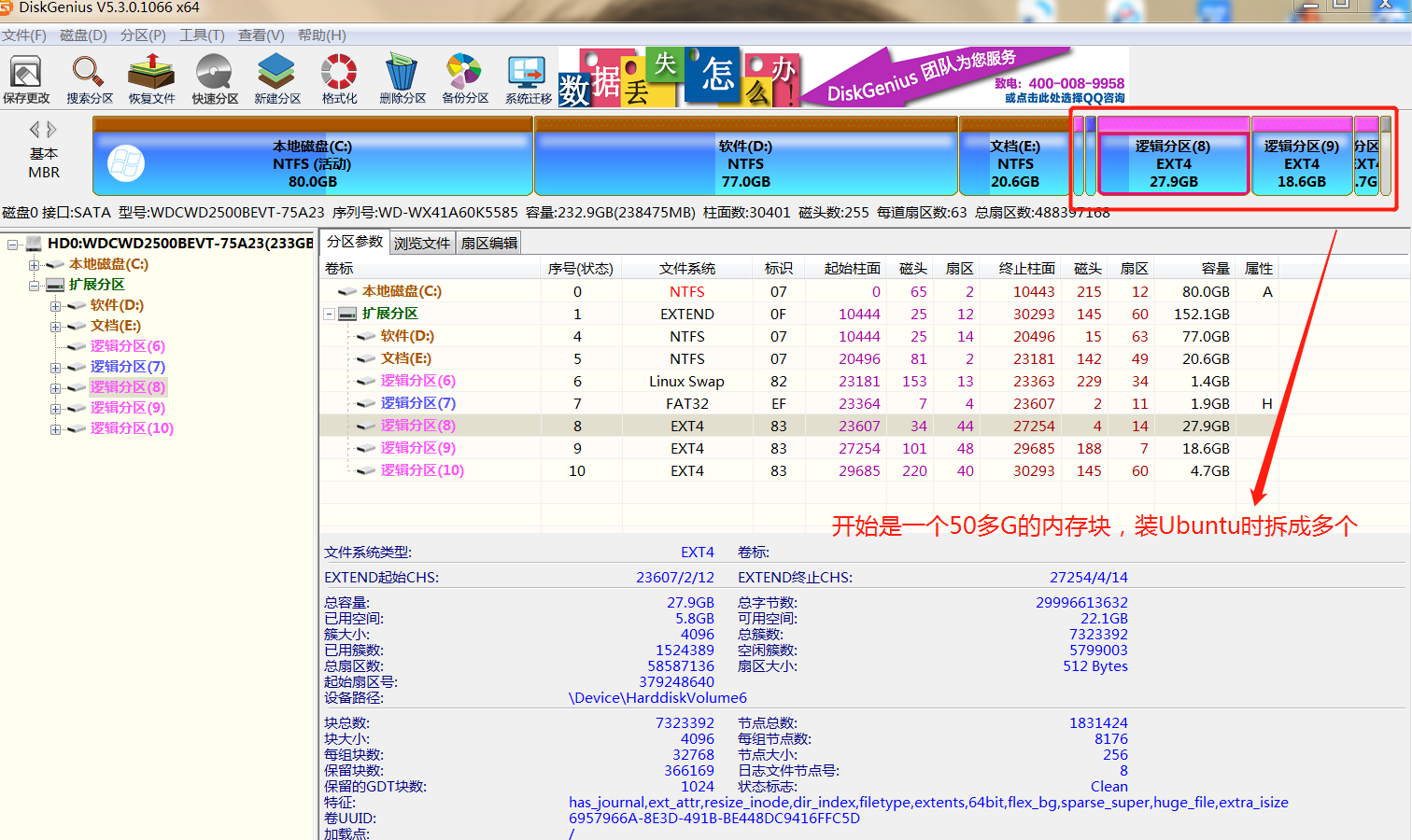The height and width of the screenshot is (840, 1412).
Task: Select 逻辑分区(10) in the left tree
Action: 132,428
